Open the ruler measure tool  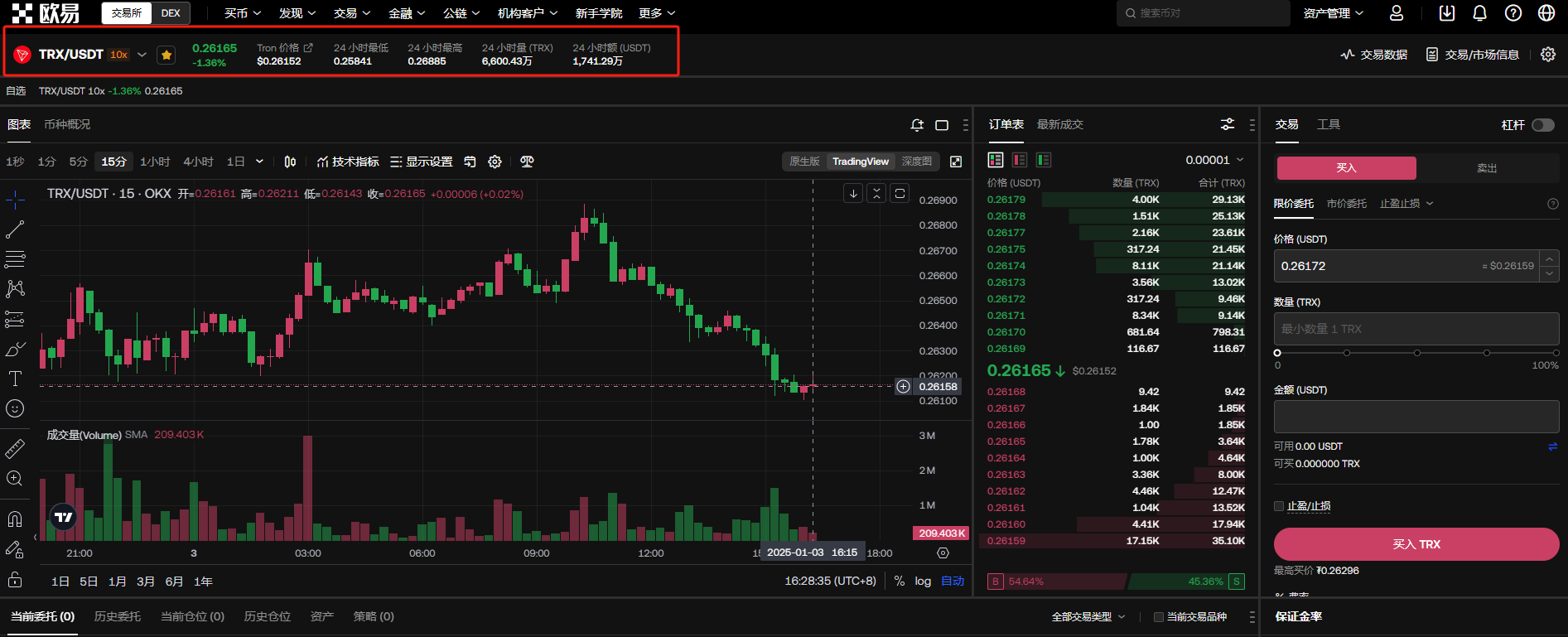15,449
